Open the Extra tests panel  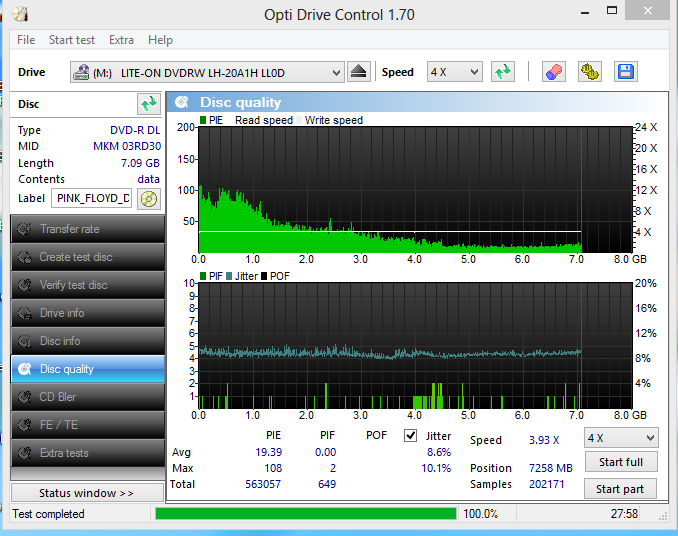point(88,453)
